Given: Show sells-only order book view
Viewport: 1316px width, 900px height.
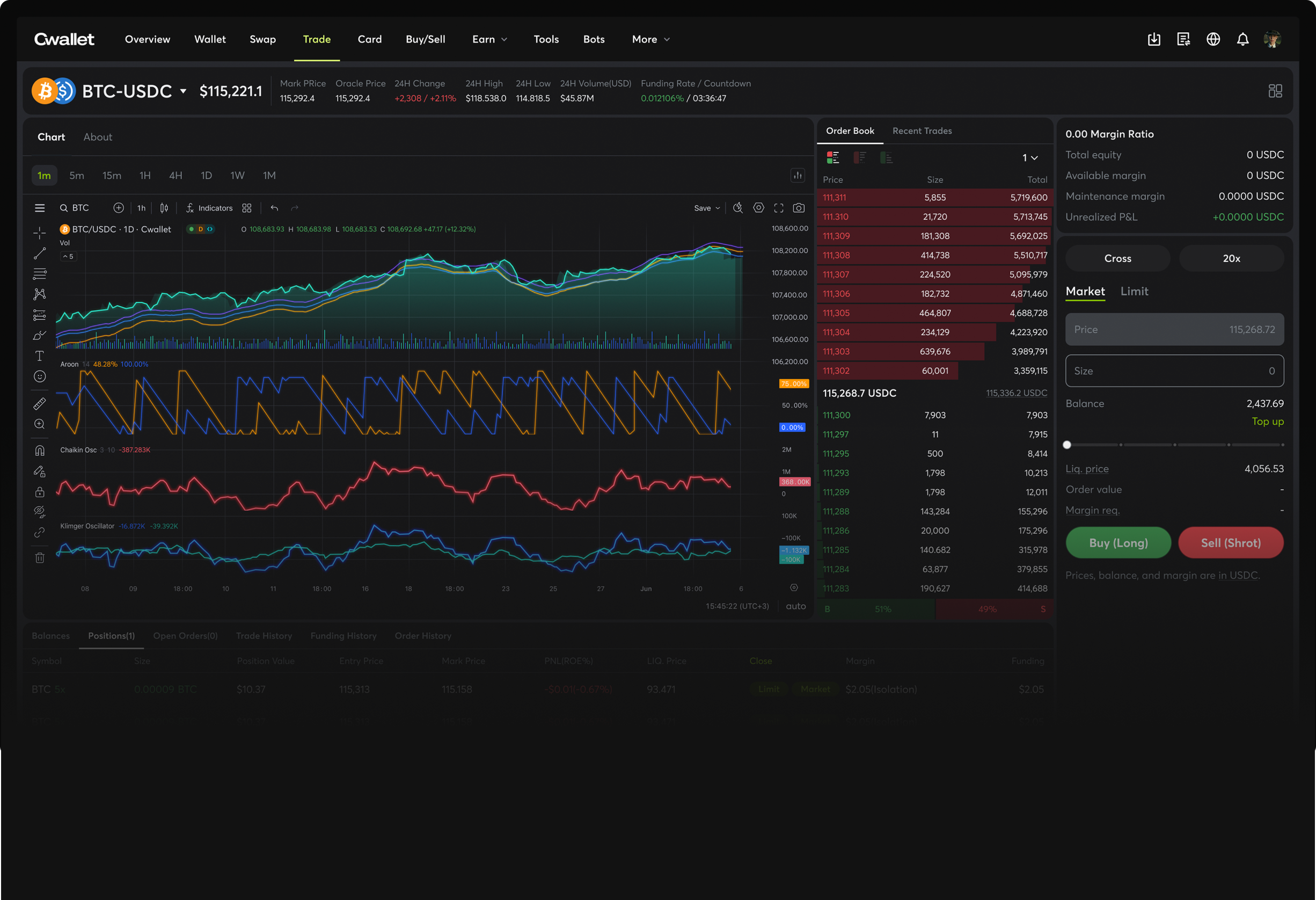Looking at the screenshot, I should click(860, 157).
